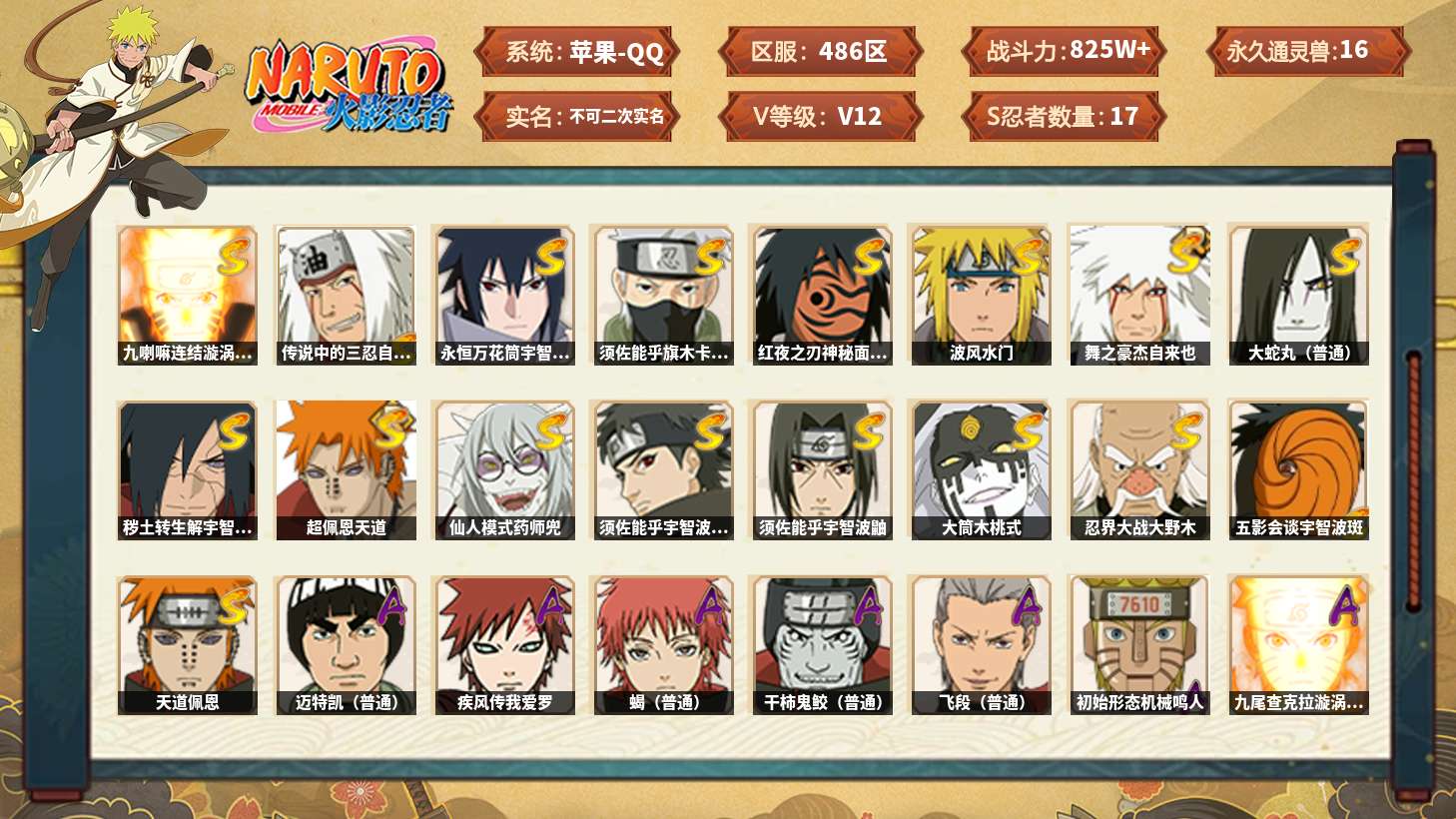Open the 仙人模式药师兜 portrait
The width and height of the screenshot is (1456, 819).
coord(504,470)
